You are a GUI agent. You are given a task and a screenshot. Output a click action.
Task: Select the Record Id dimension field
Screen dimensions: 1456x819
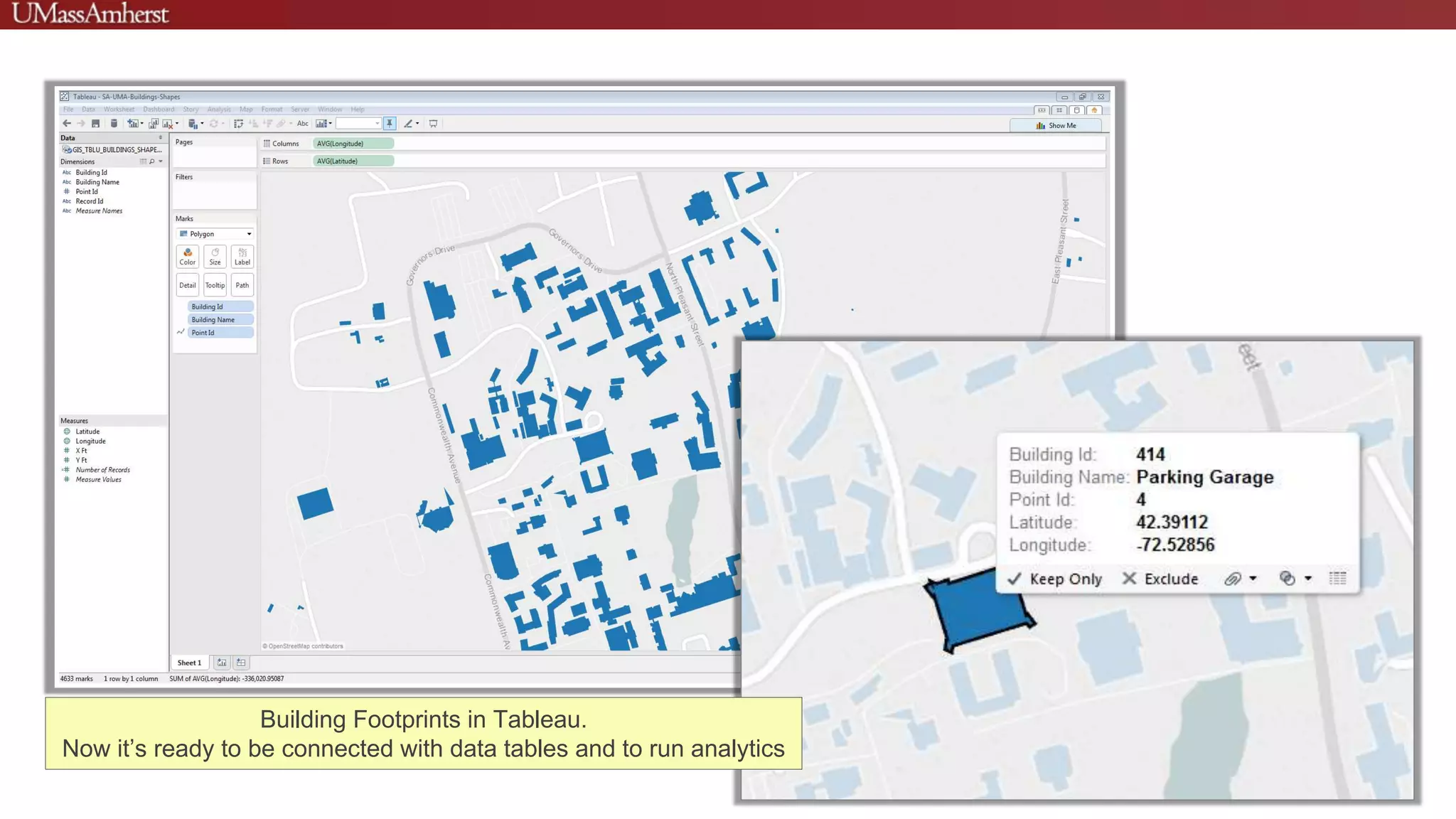point(90,201)
